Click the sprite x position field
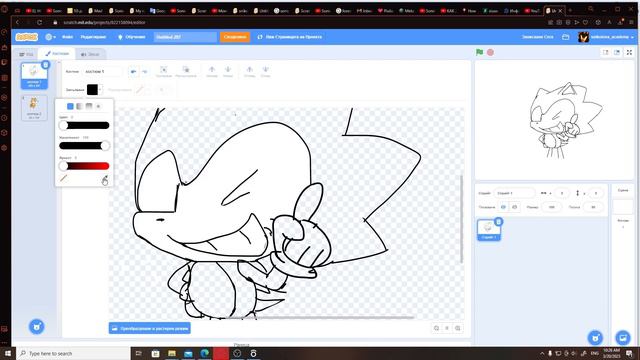The height and width of the screenshot is (360, 640). 562,193
